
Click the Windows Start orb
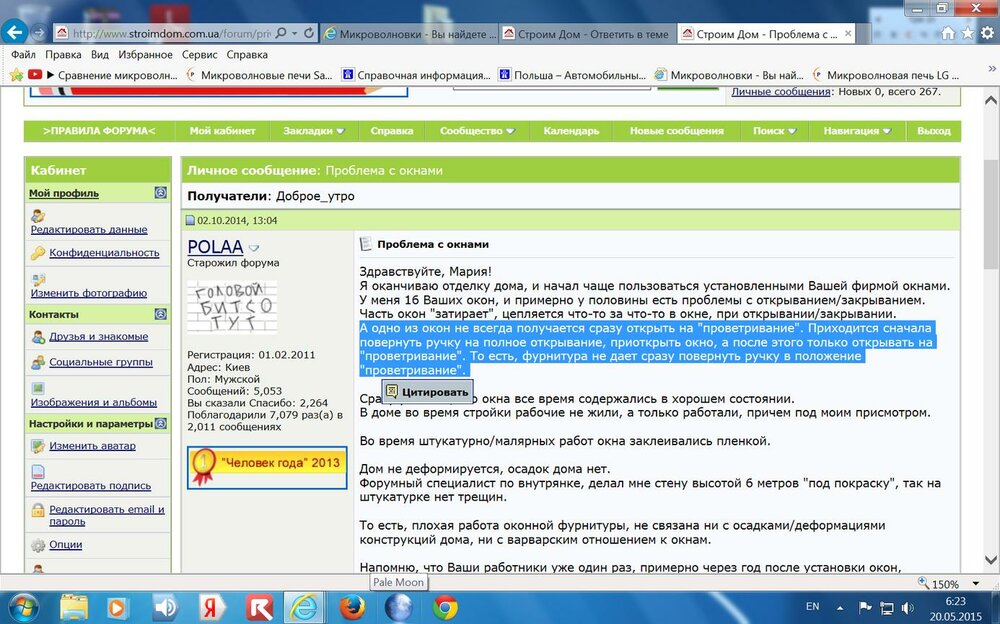(24, 607)
